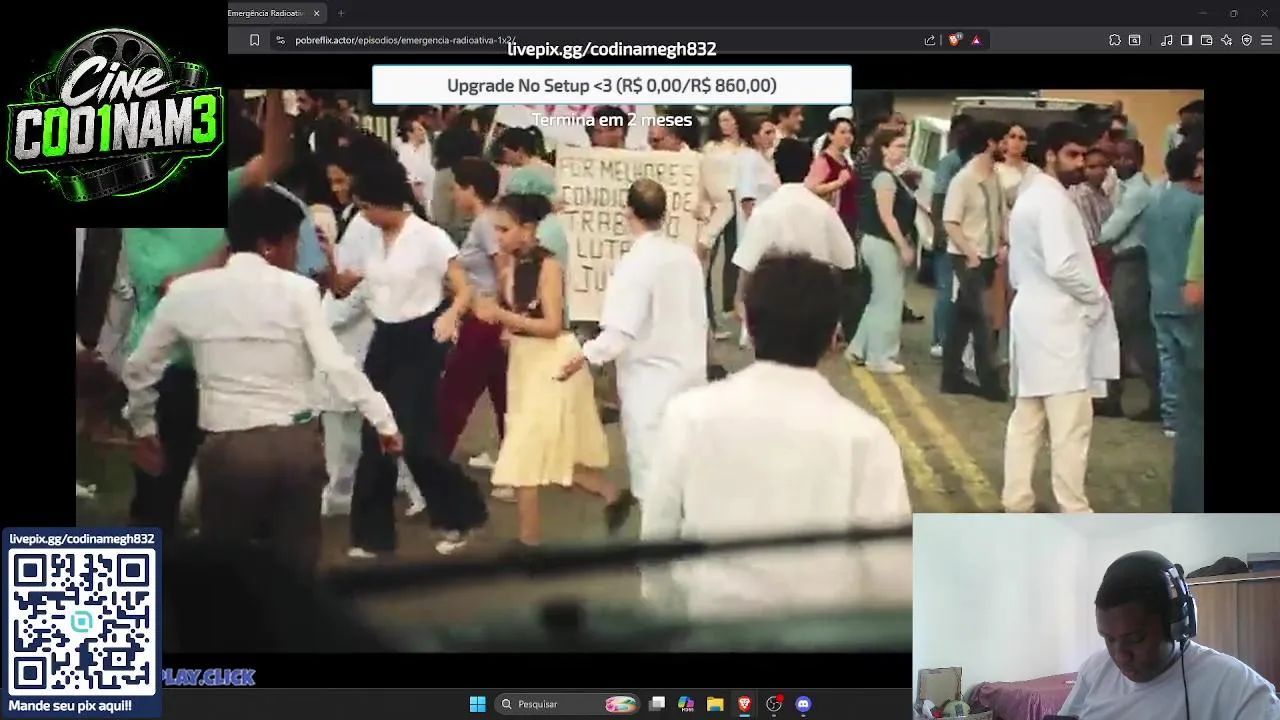Open File Explorer from the taskbar
Screen dimensions: 1280x720
[715, 704]
